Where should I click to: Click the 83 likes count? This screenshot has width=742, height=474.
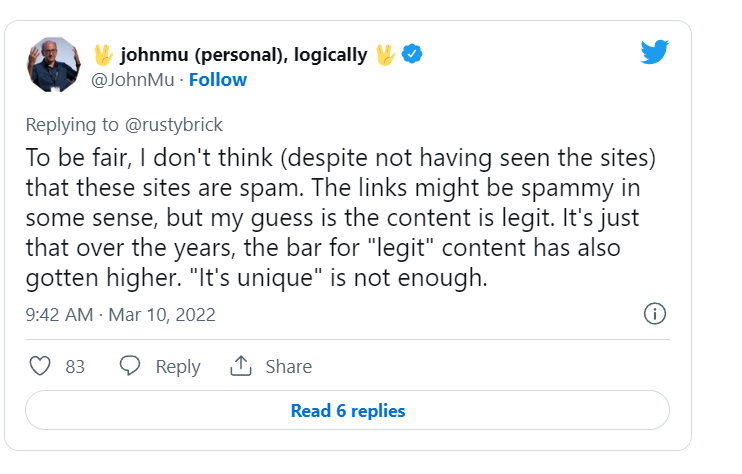pos(75,367)
